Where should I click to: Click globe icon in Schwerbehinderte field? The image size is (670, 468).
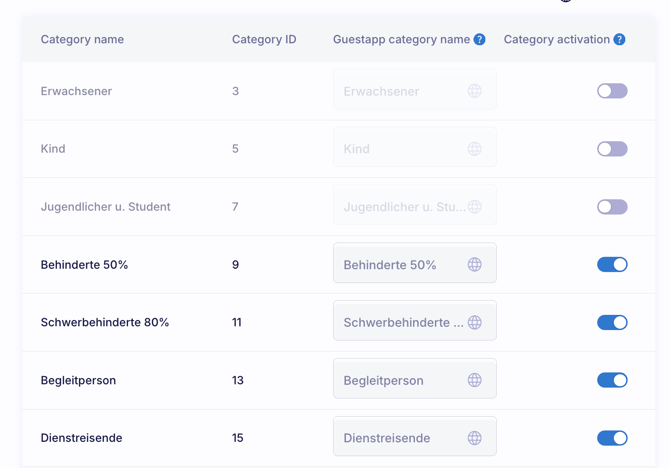click(475, 323)
